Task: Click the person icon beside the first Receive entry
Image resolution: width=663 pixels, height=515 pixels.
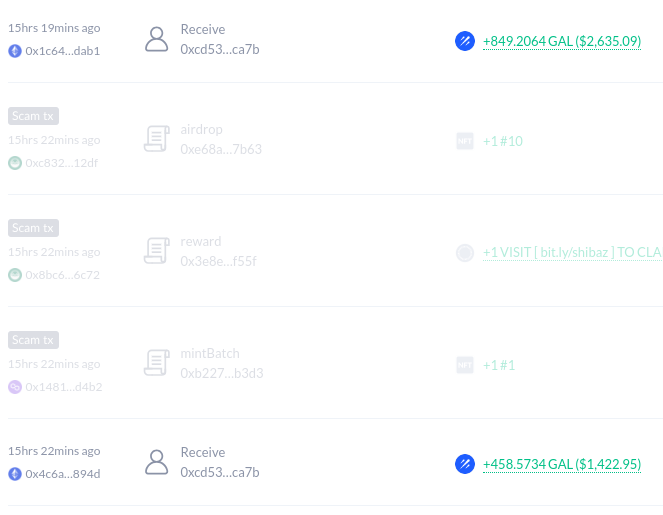Action: [x=156, y=39]
